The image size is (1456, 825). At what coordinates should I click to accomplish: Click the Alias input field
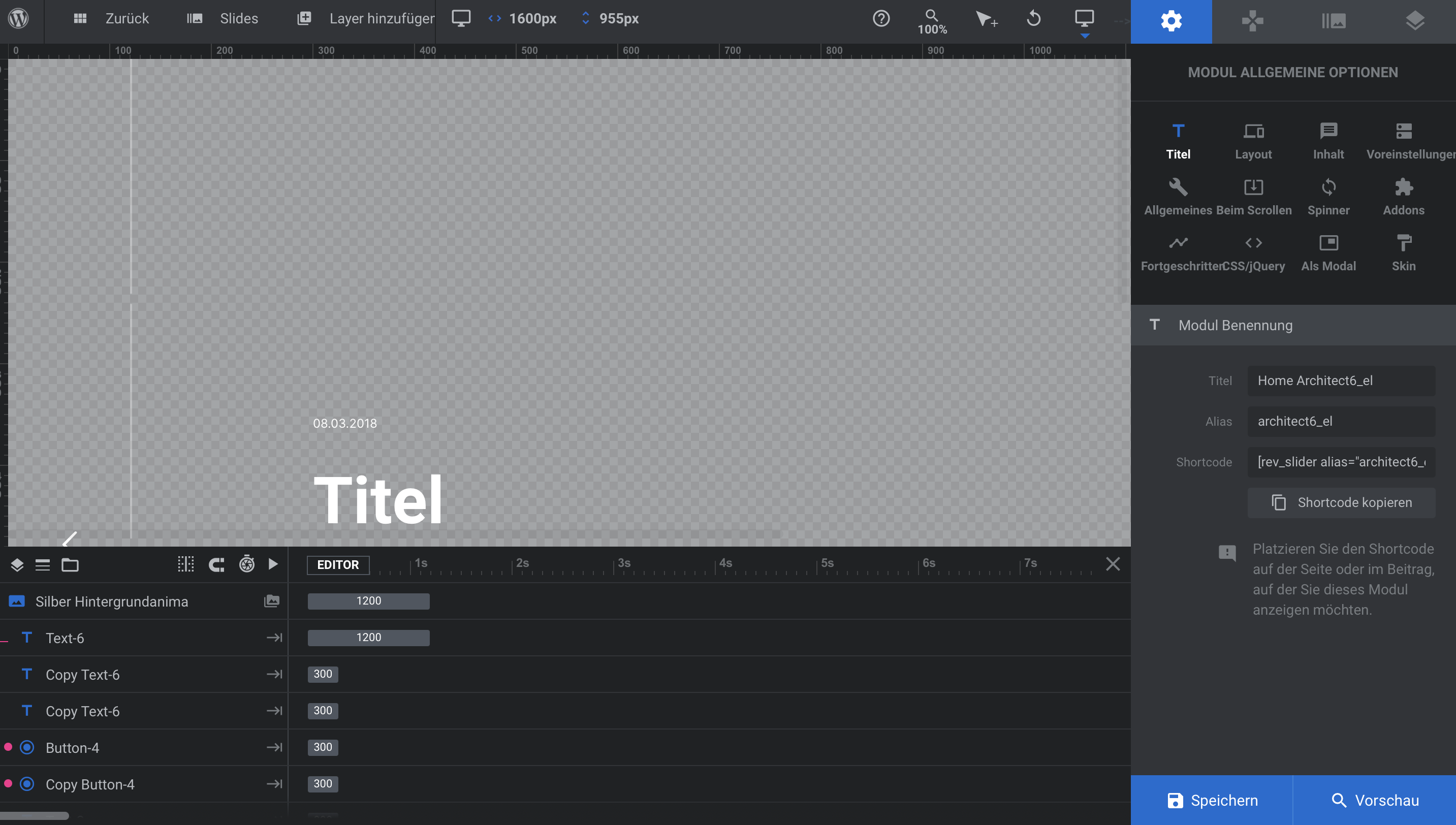point(1341,421)
